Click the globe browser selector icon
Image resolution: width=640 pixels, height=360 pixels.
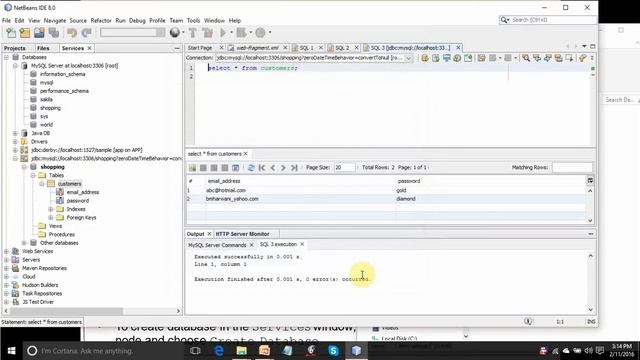[x=175, y=33]
